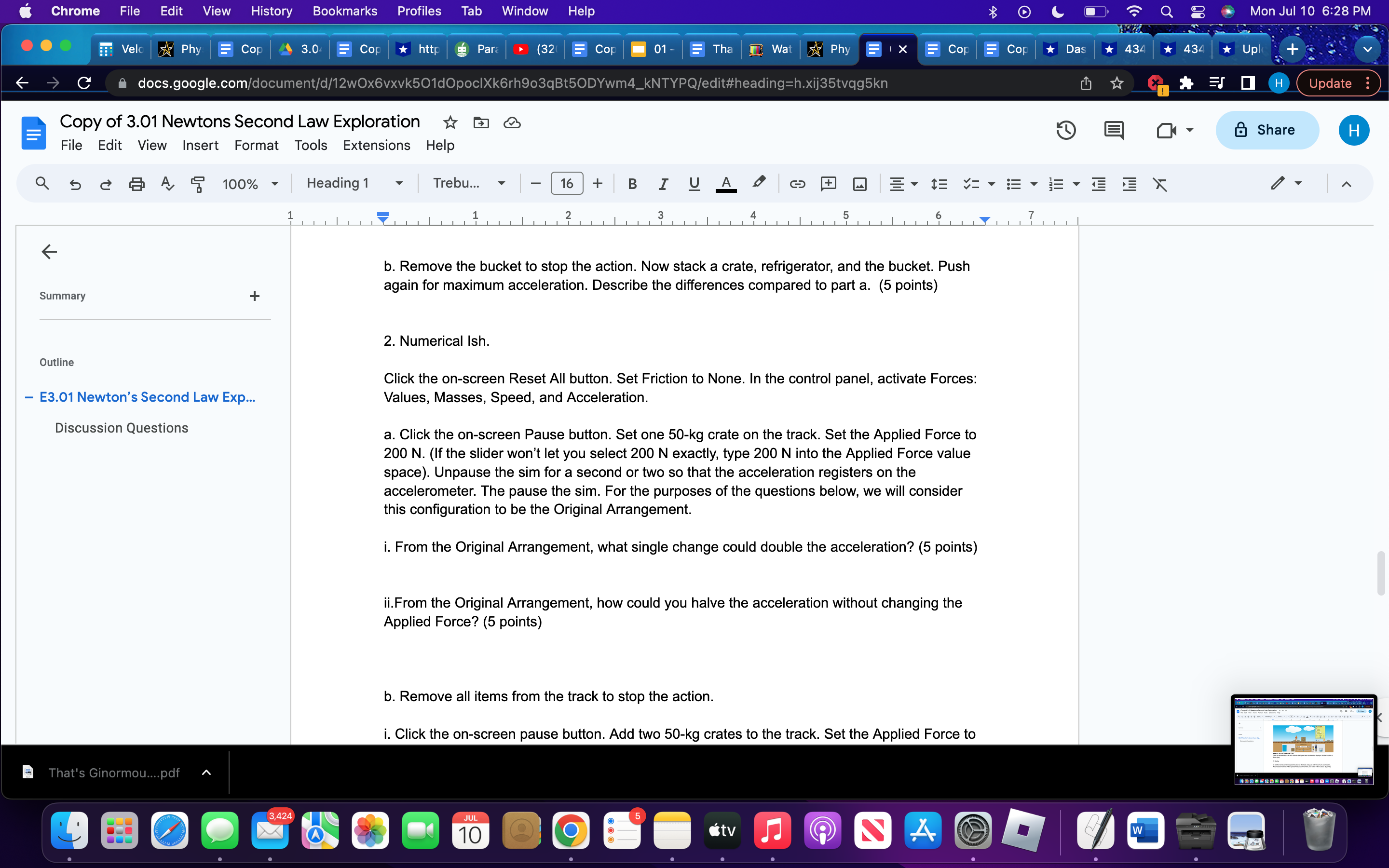Open the Extensions menu
1389x868 pixels.
pos(376,145)
